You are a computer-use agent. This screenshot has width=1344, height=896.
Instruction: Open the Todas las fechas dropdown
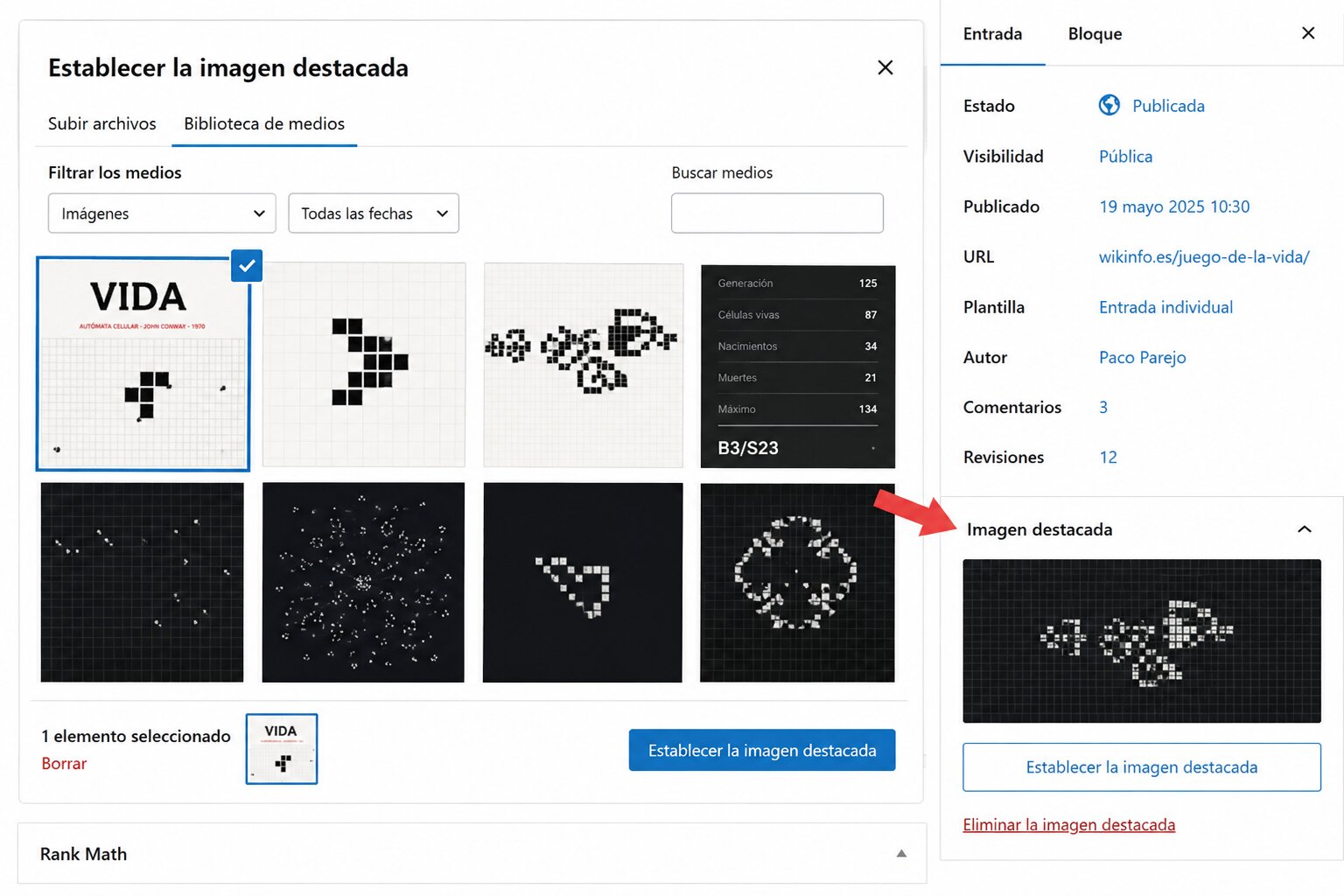click(x=374, y=213)
